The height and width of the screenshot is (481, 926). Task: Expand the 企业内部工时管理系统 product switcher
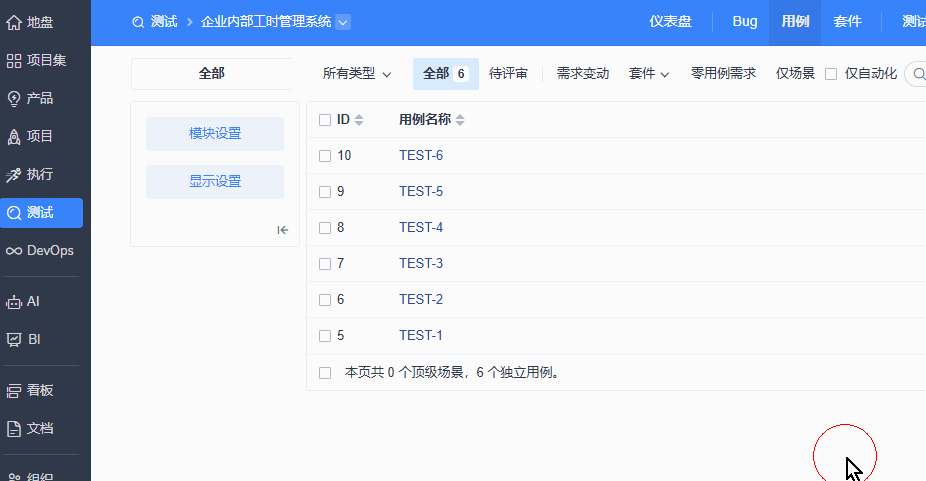pyautogui.click(x=343, y=22)
